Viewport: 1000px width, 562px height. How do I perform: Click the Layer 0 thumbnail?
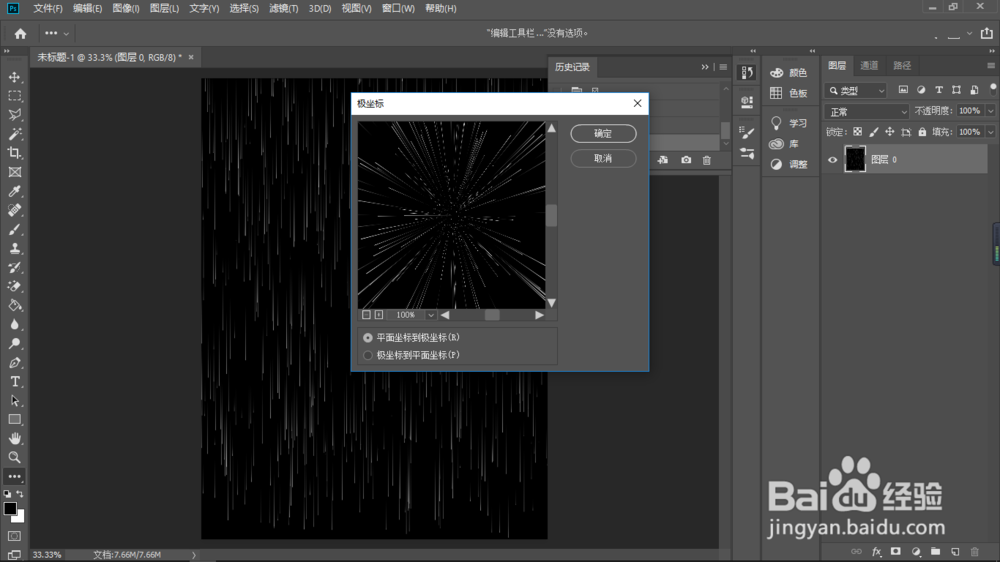point(855,159)
